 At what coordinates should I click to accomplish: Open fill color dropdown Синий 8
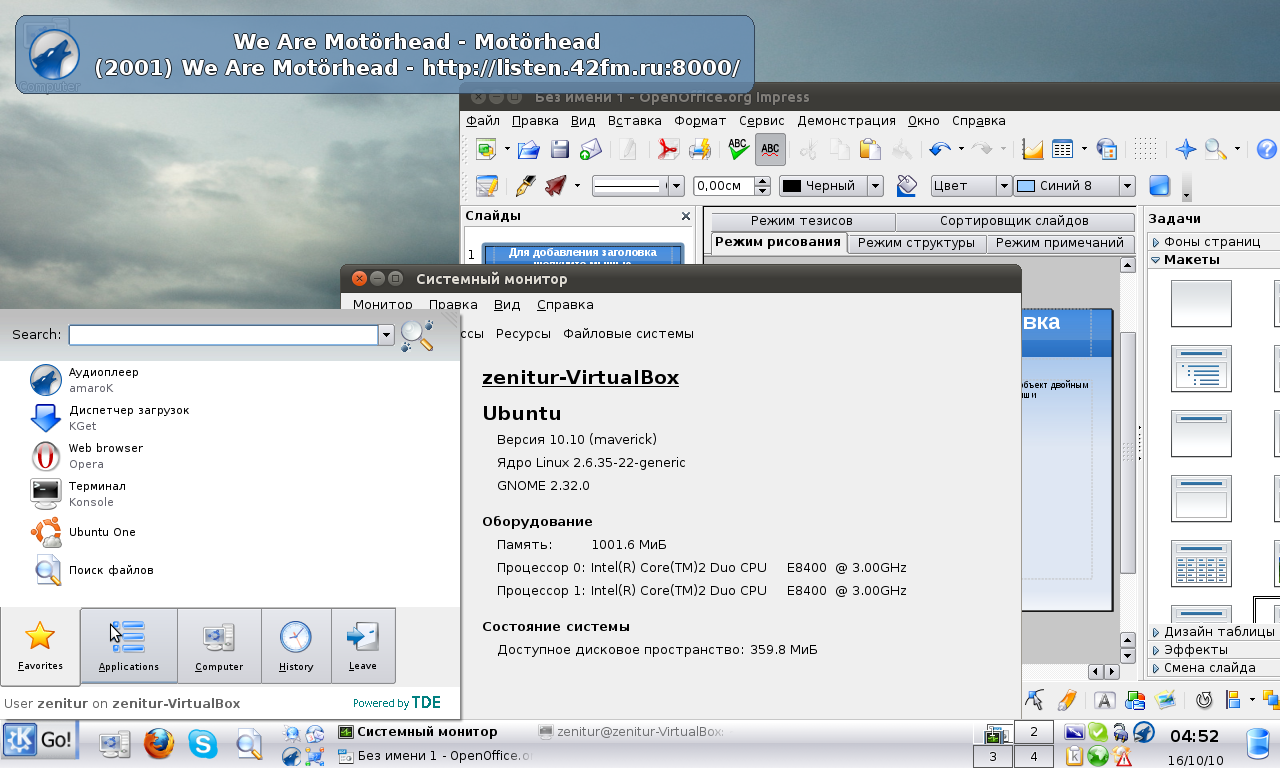(1127, 186)
